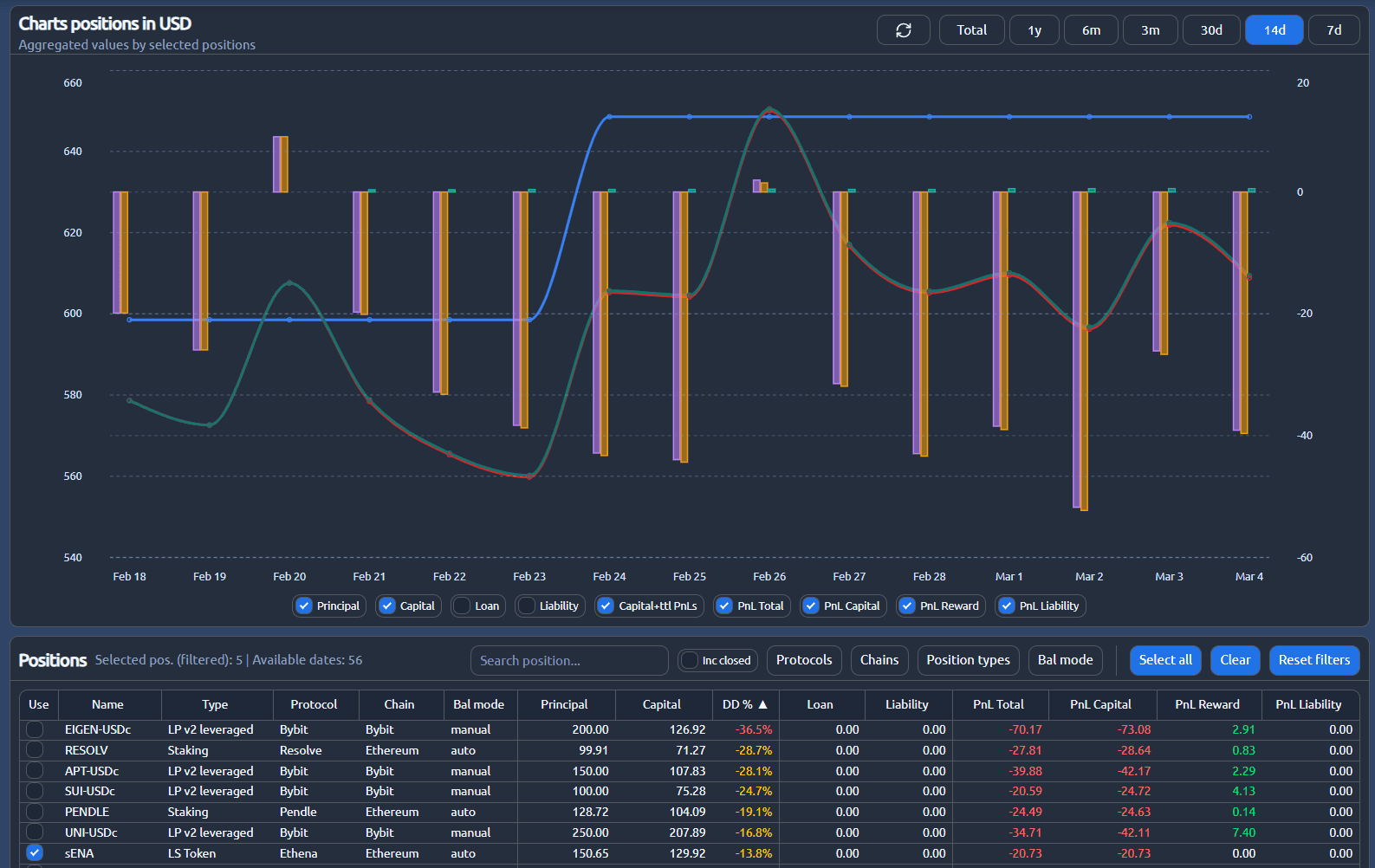Click the 7.40 PnL Reward value

point(1243,832)
